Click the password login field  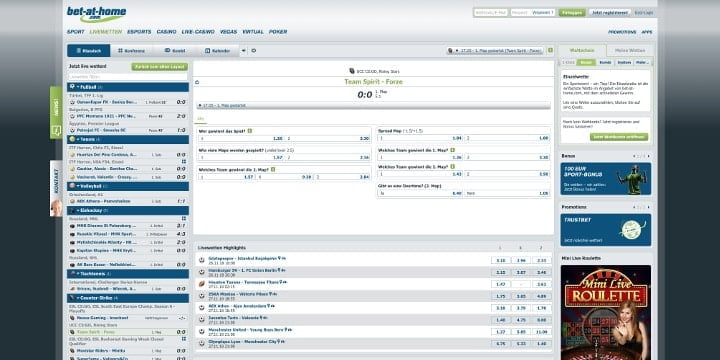[533, 13]
